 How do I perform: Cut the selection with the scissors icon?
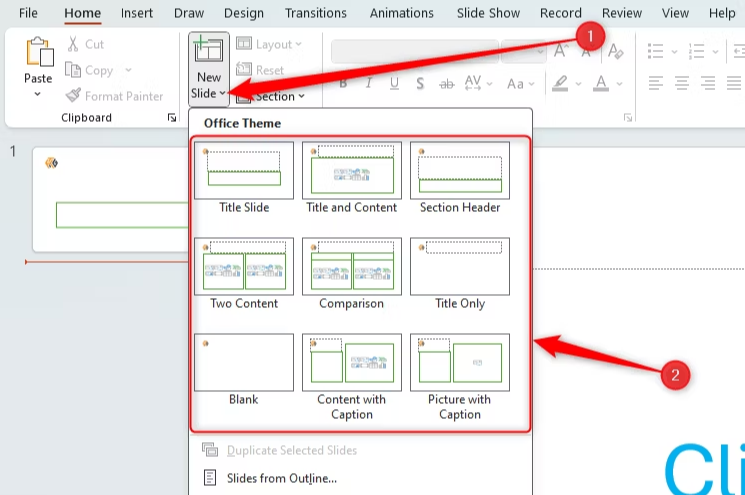point(73,44)
